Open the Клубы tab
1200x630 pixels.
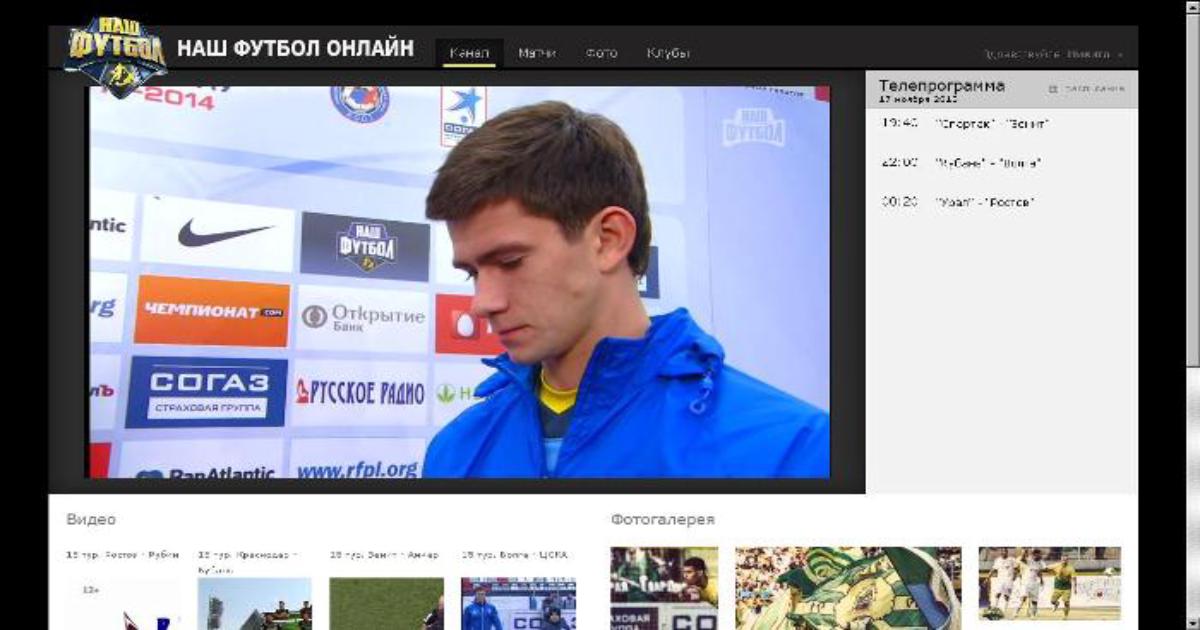667,53
